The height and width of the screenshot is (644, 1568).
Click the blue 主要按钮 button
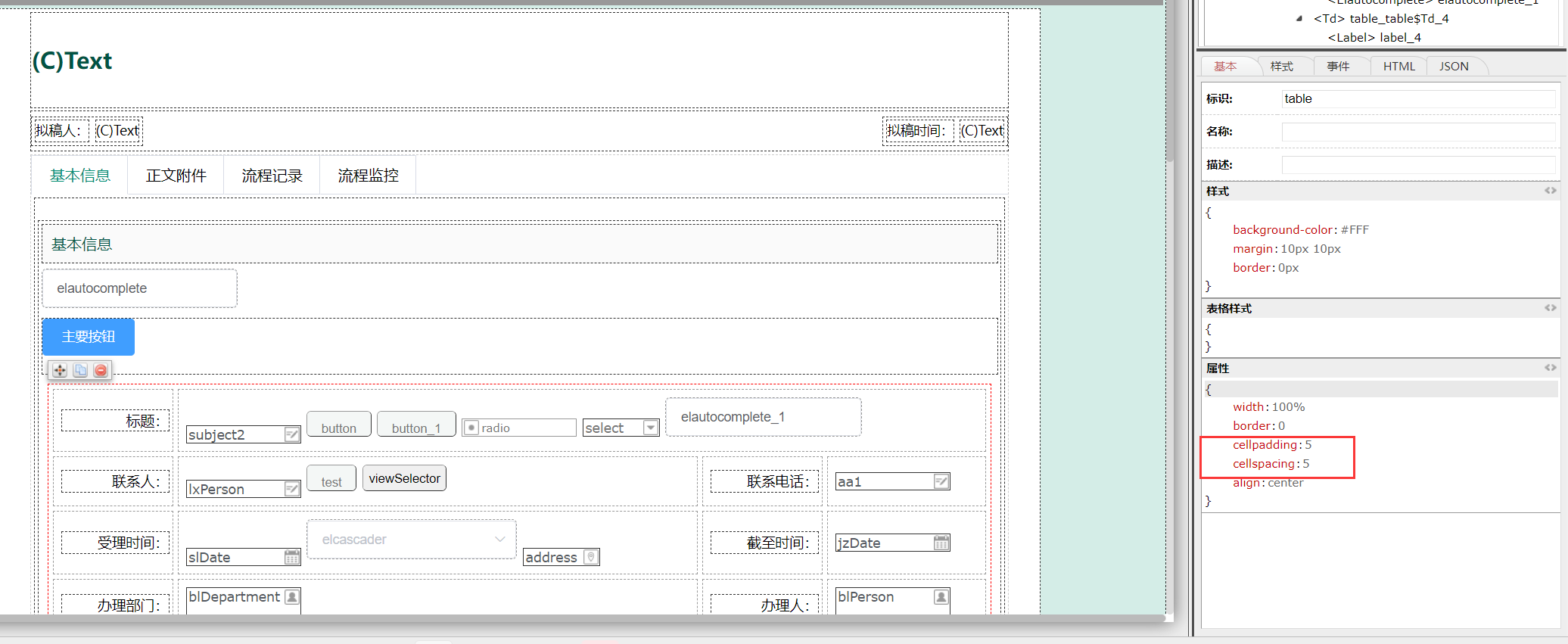[x=89, y=337]
